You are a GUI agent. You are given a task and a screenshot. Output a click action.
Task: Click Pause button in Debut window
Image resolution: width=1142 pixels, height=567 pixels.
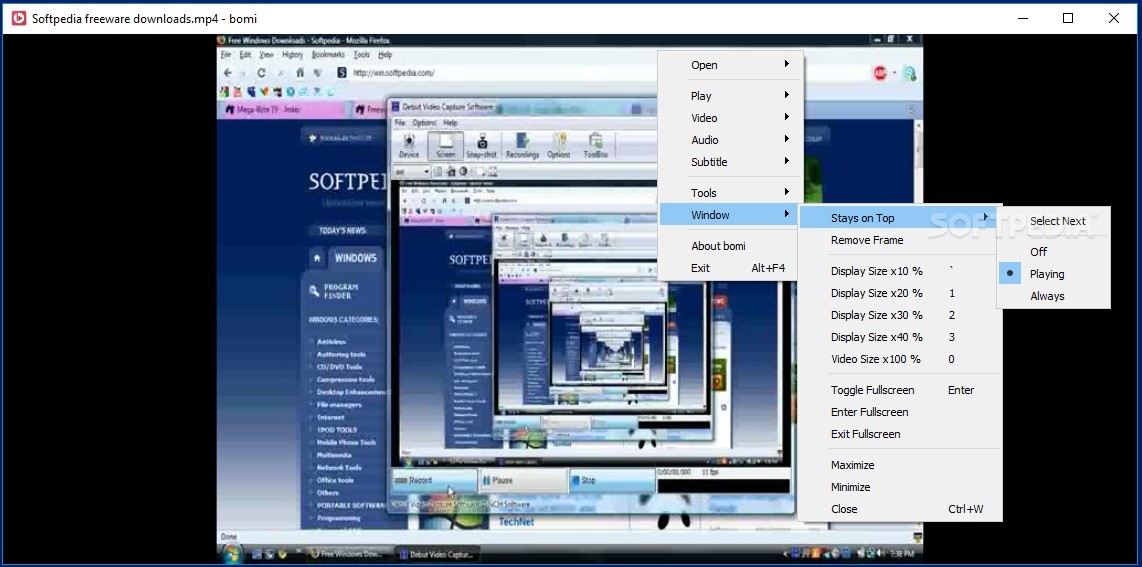point(523,480)
